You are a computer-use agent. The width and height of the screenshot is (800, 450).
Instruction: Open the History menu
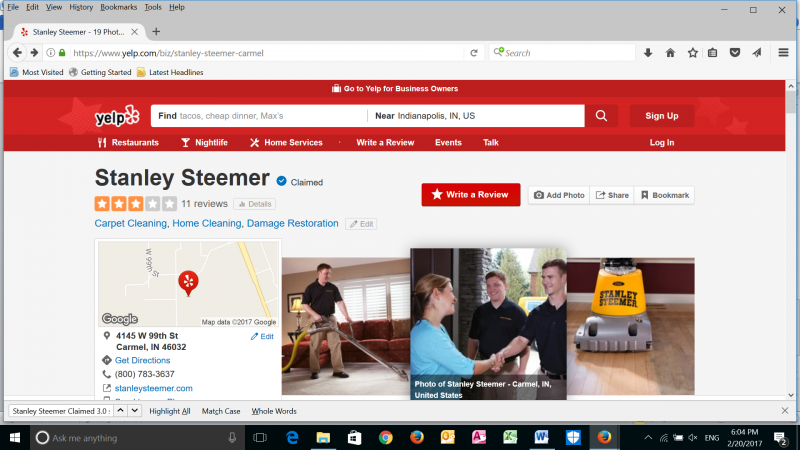pyautogui.click(x=81, y=7)
